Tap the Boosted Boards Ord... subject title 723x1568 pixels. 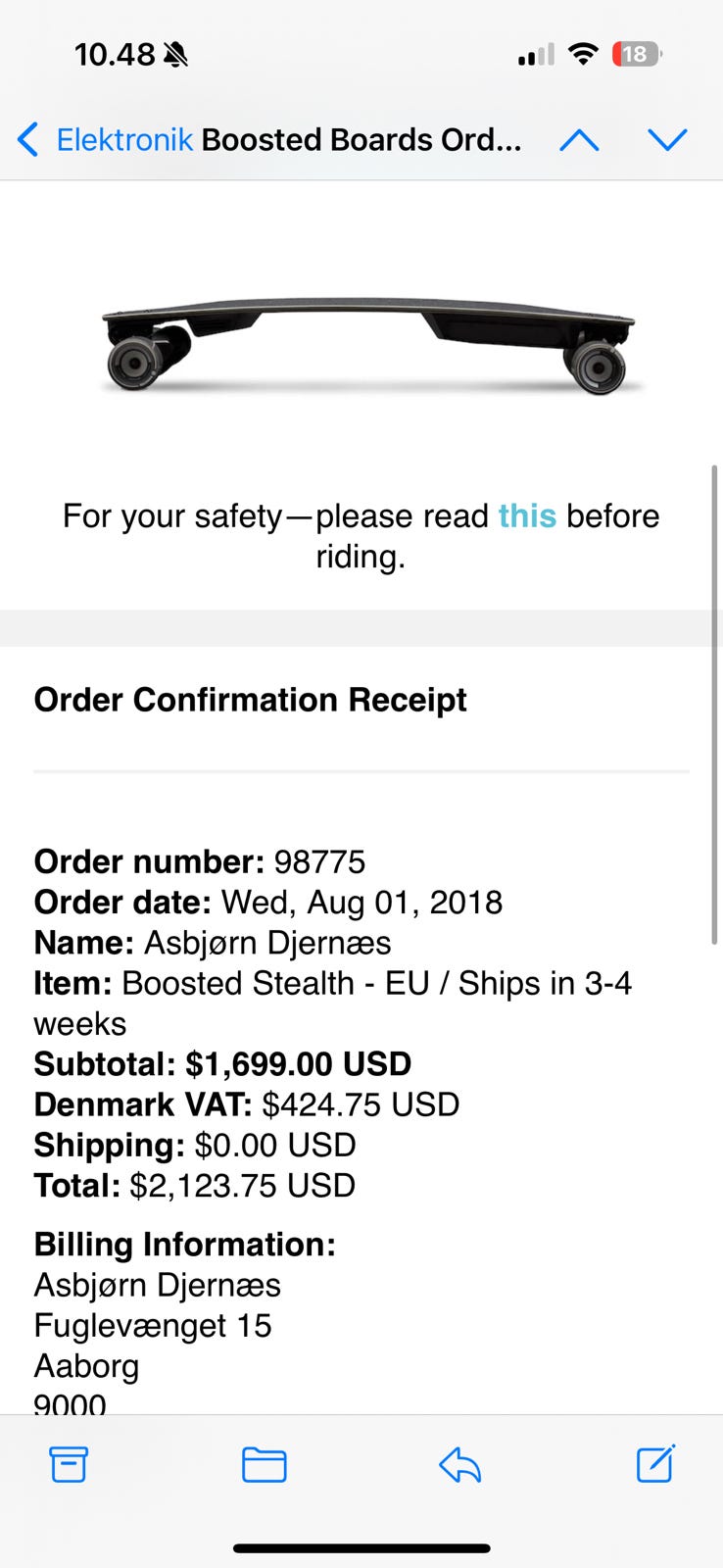point(361,140)
